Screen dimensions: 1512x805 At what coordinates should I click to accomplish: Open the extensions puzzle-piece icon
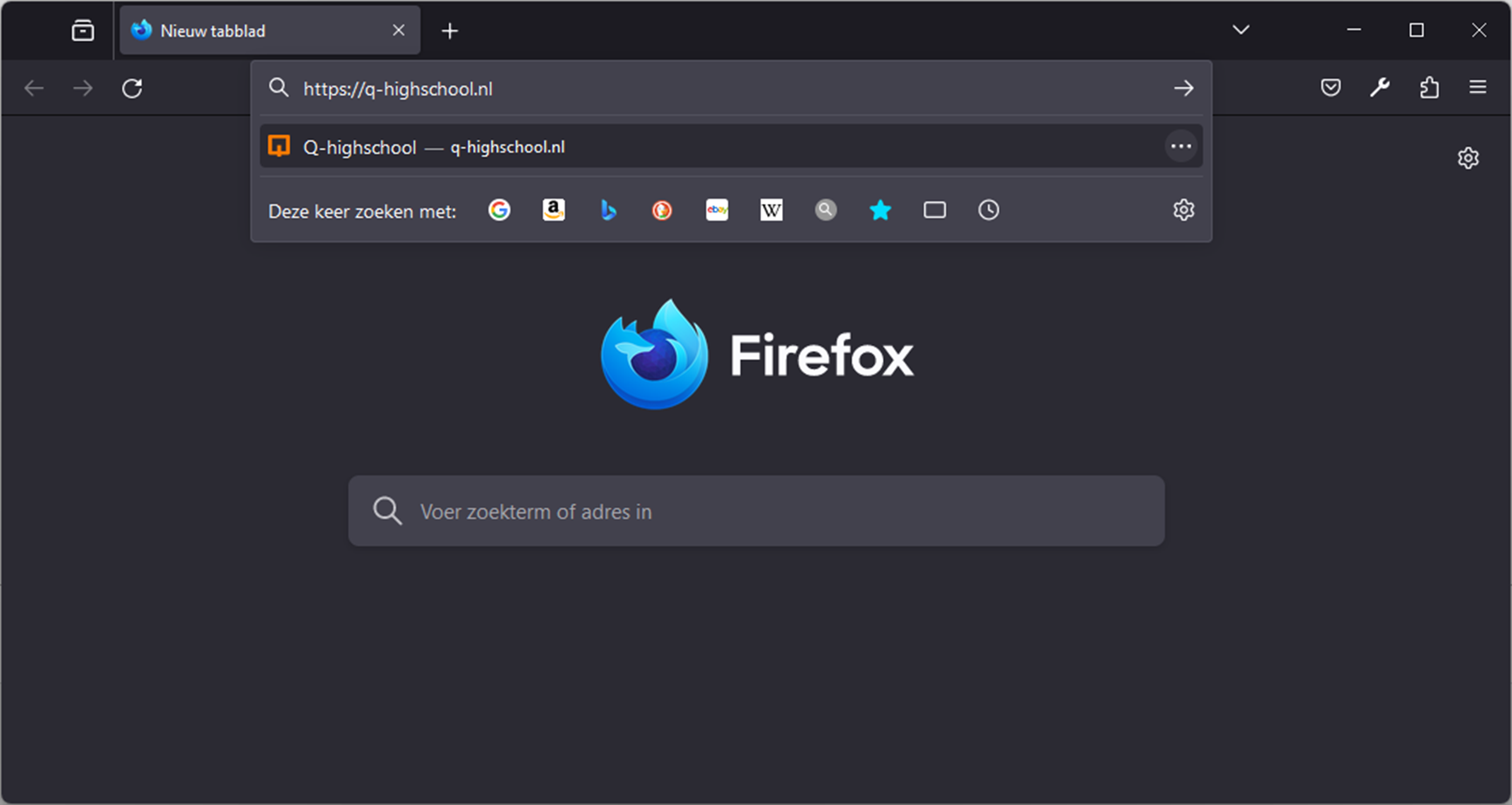tap(1429, 87)
